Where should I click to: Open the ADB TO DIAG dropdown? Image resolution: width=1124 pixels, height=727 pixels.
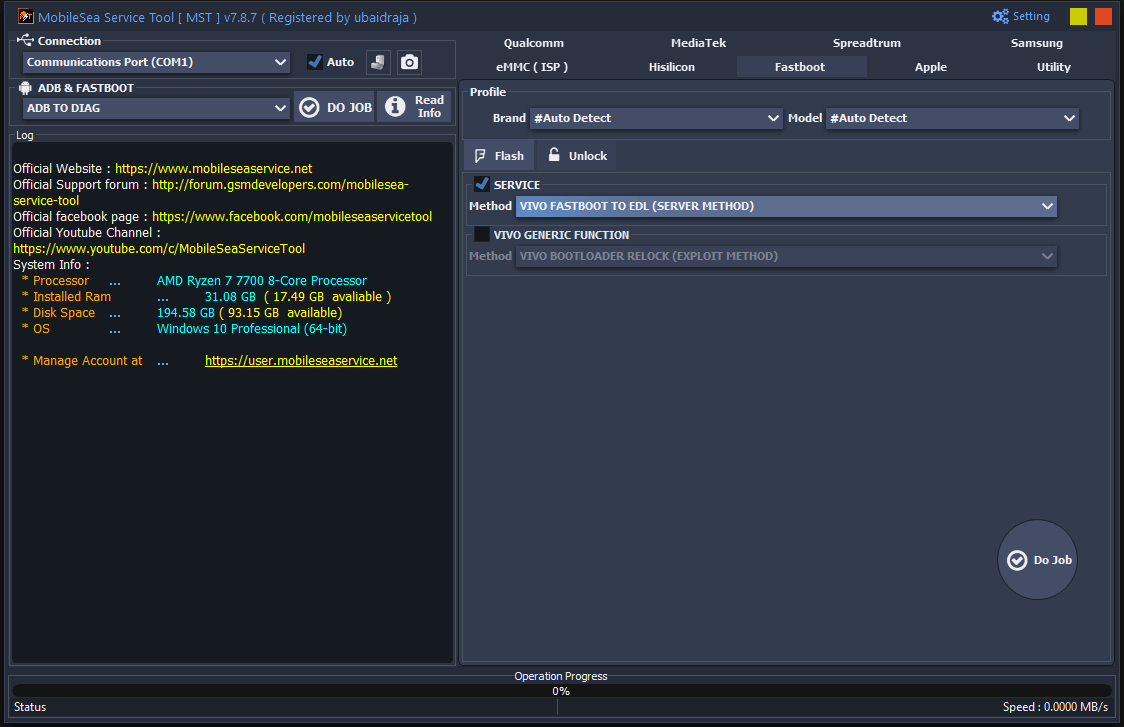tap(156, 108)
